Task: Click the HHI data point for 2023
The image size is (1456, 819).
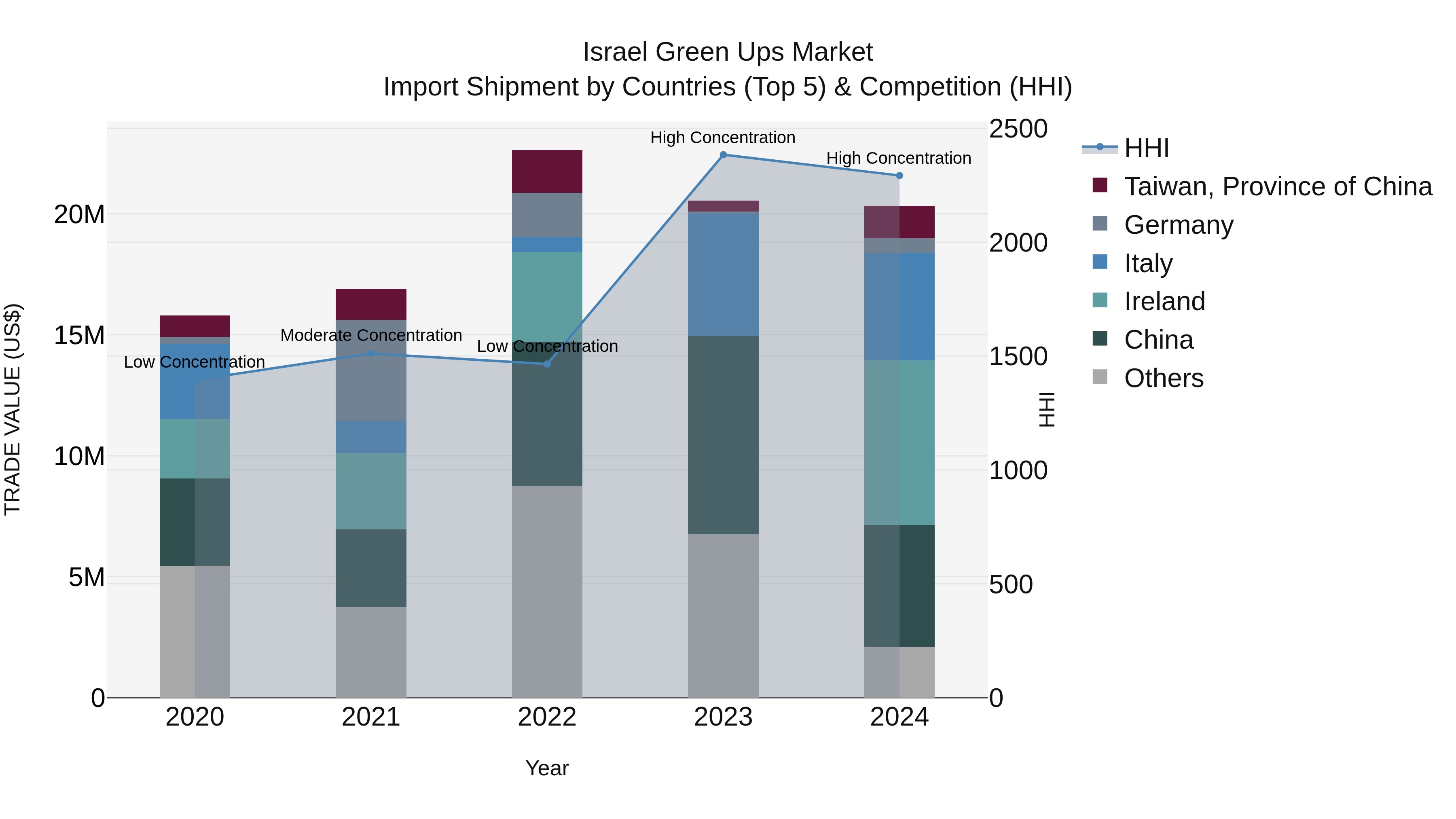Action: [x=723, y=155]
